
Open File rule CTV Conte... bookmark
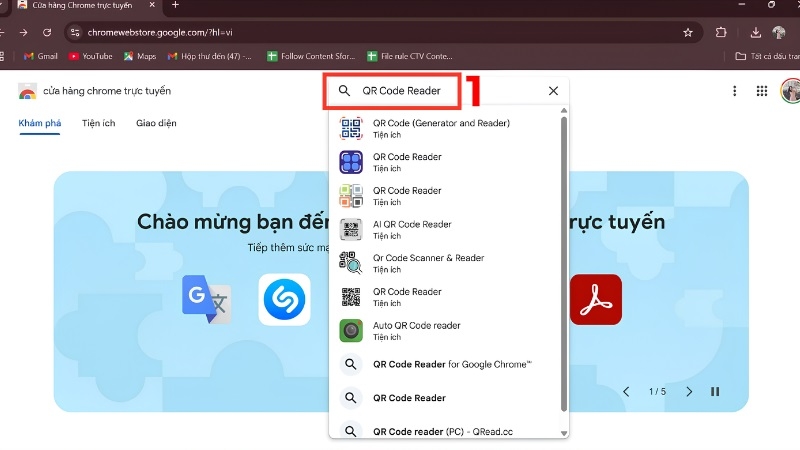[410, 56]
